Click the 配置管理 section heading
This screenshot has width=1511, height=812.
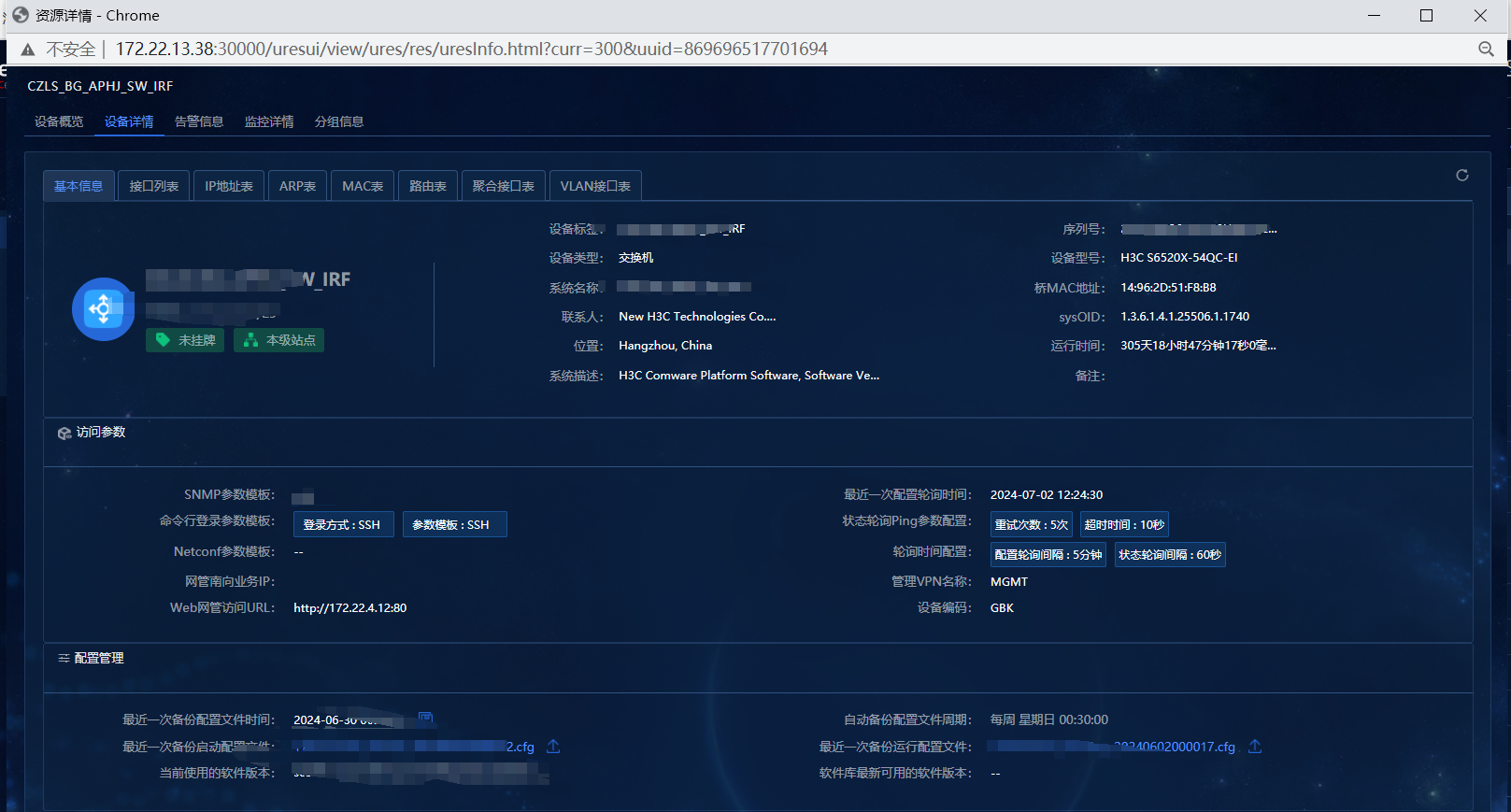pyautogui.click(x=99, y=658)
